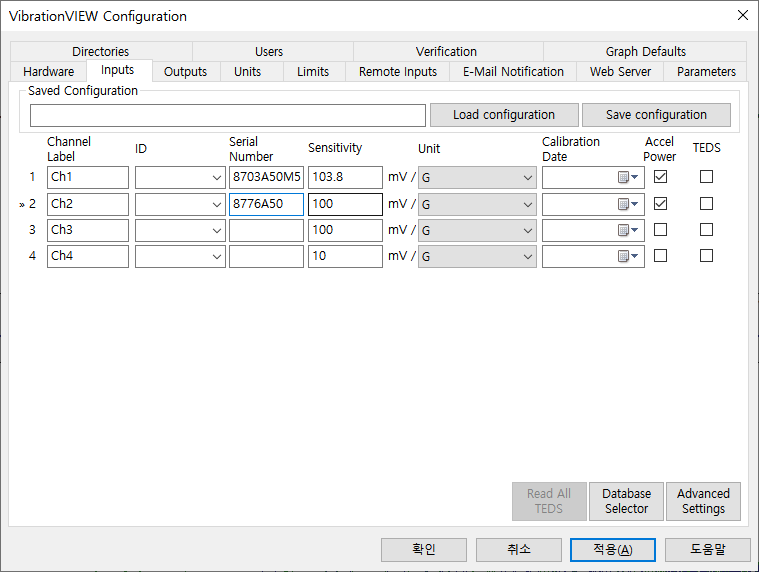This screenshot has width=759, height=572.
Task: Click serial number field showing 8776A50
Action: click(266, 204)
